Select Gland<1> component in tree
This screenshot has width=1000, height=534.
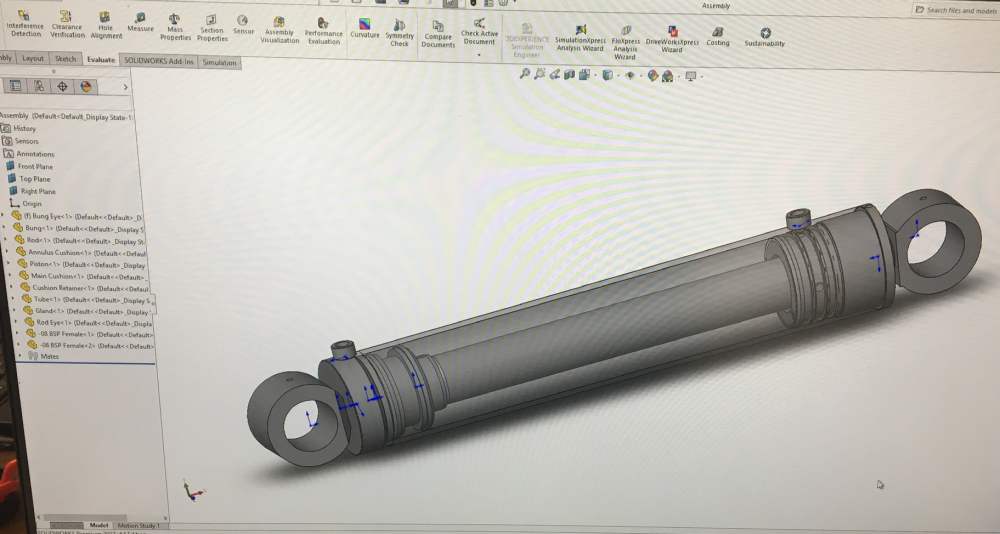[x=88, y=311]
